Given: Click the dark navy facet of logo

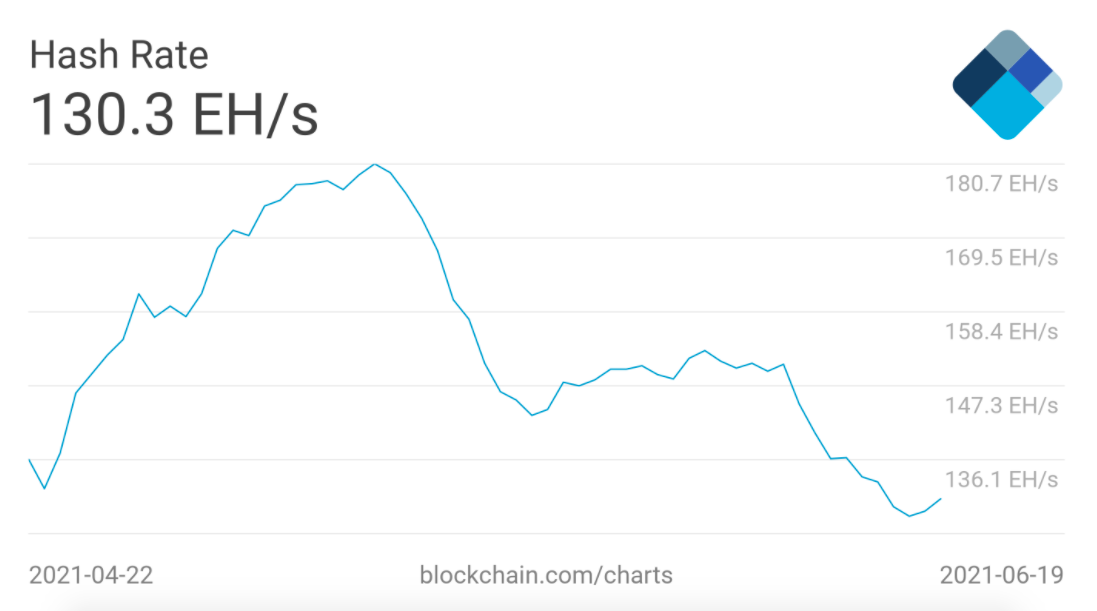Looking at the screenshot, I should pos(981,78).
